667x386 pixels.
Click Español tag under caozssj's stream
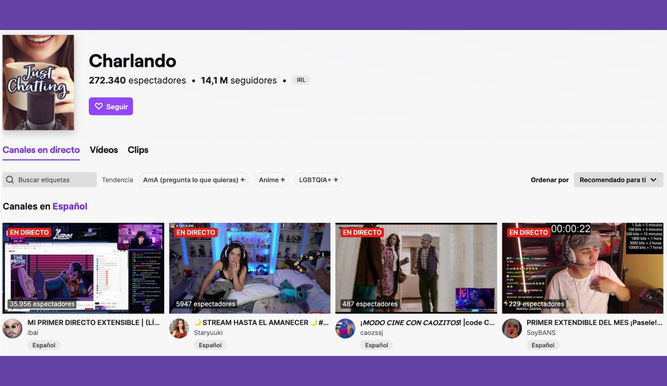tap(376, 345)
